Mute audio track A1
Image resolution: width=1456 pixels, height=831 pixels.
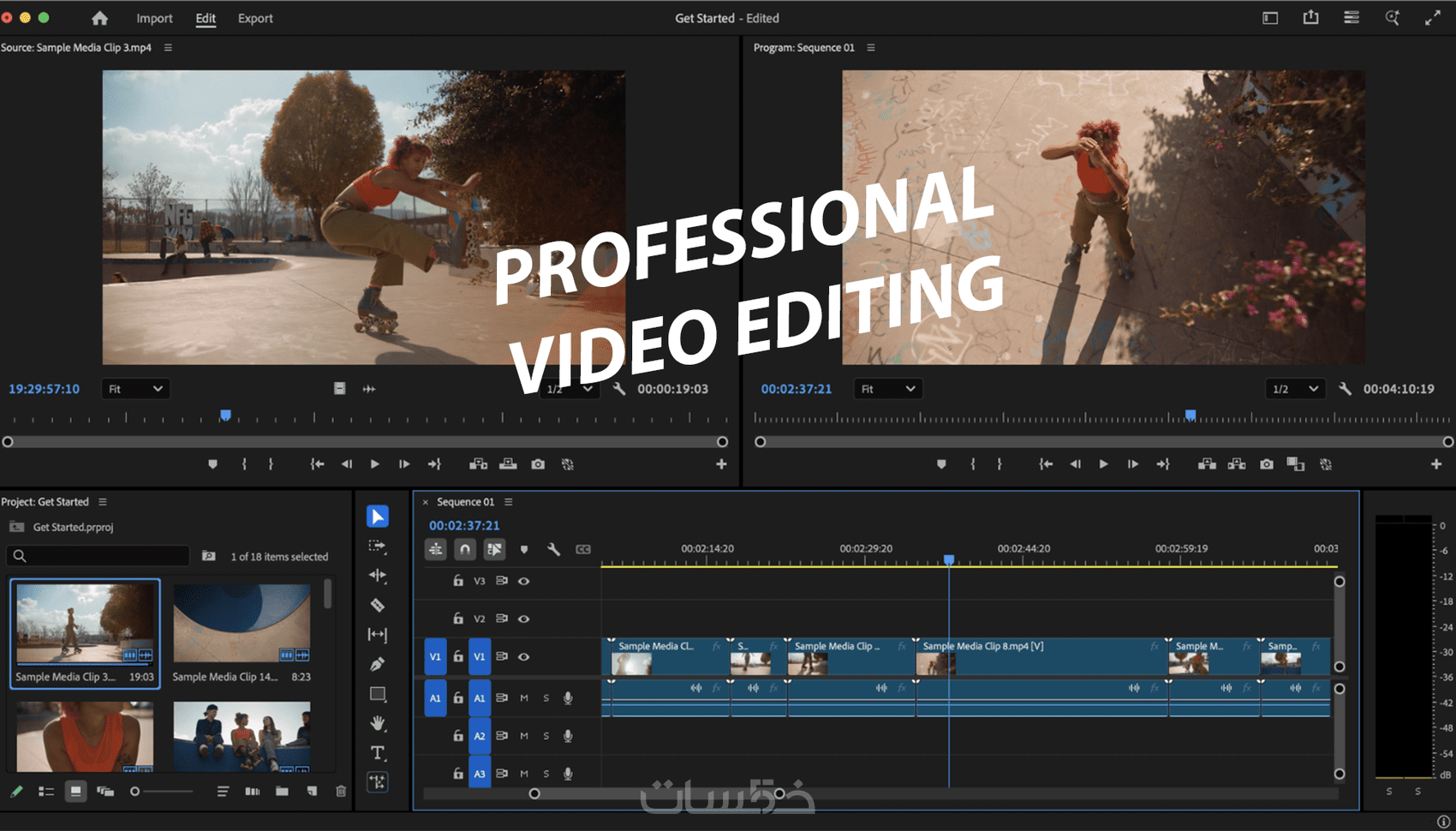[524, 698]
